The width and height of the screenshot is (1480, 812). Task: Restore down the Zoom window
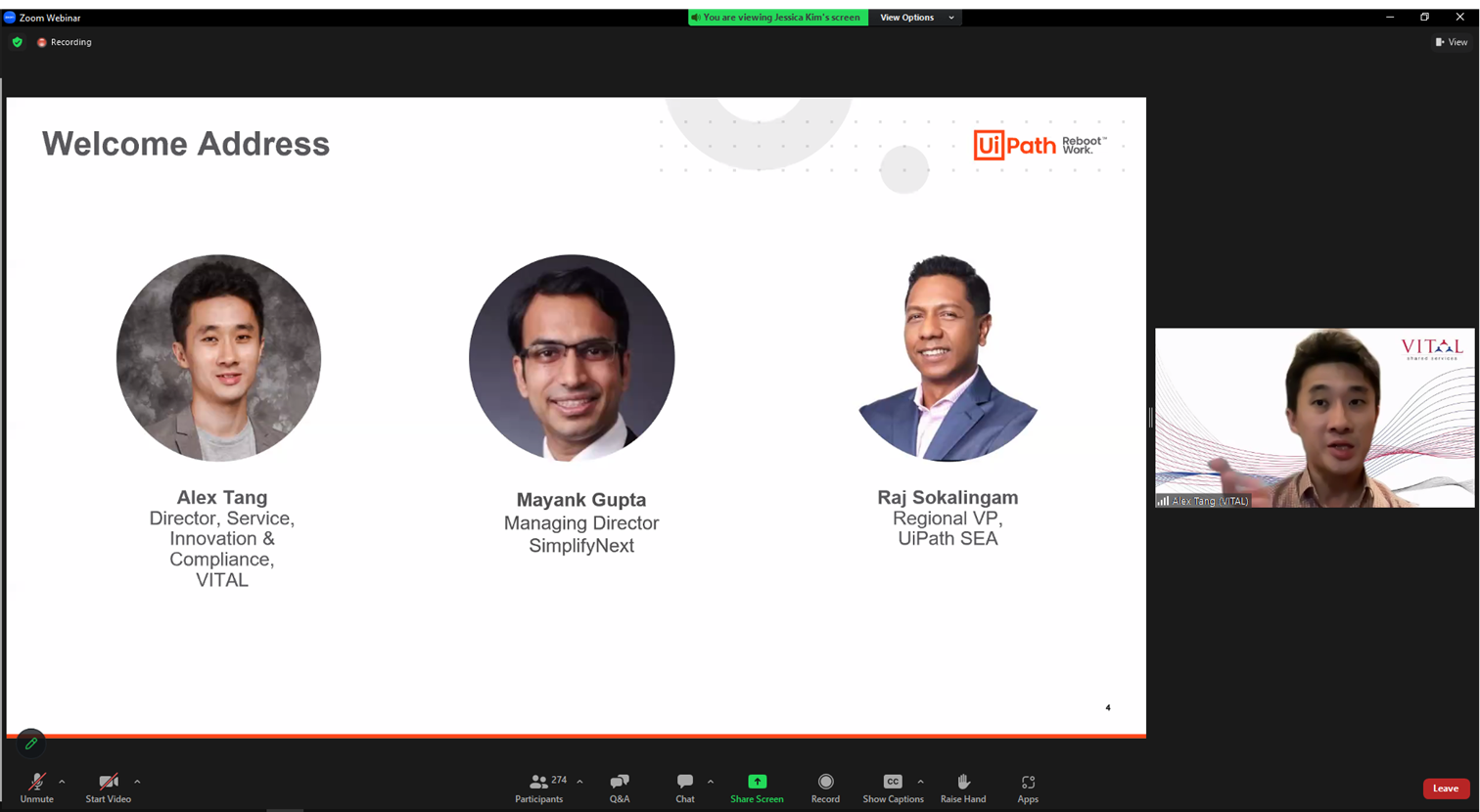(x=1425, y=17)
